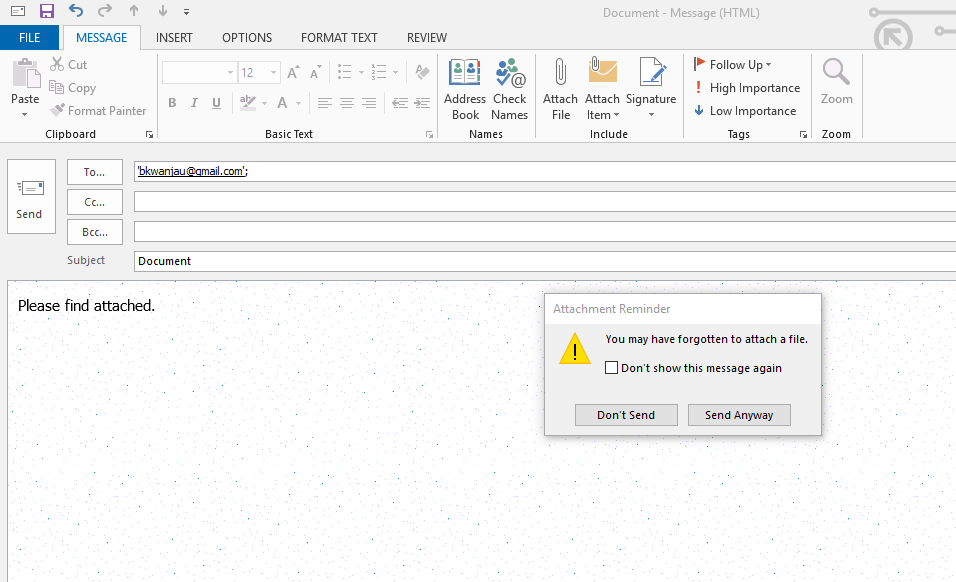
Task: Open the font name combo box
Action: tap(199, 73)
